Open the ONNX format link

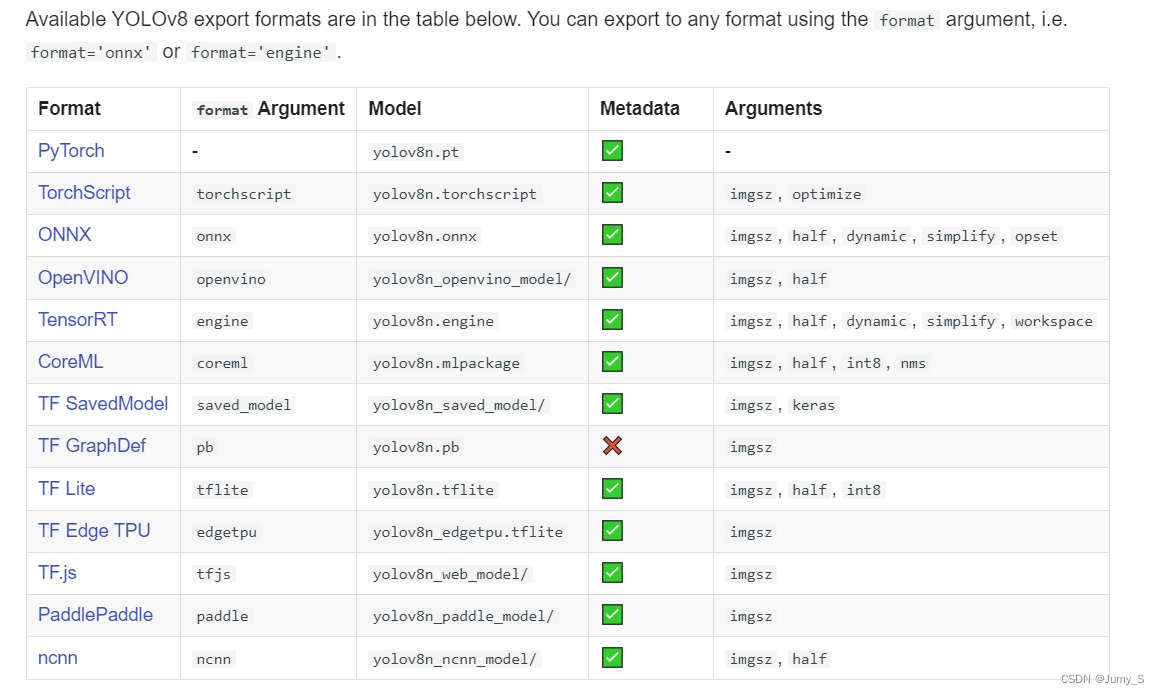[x=64, y=235]
